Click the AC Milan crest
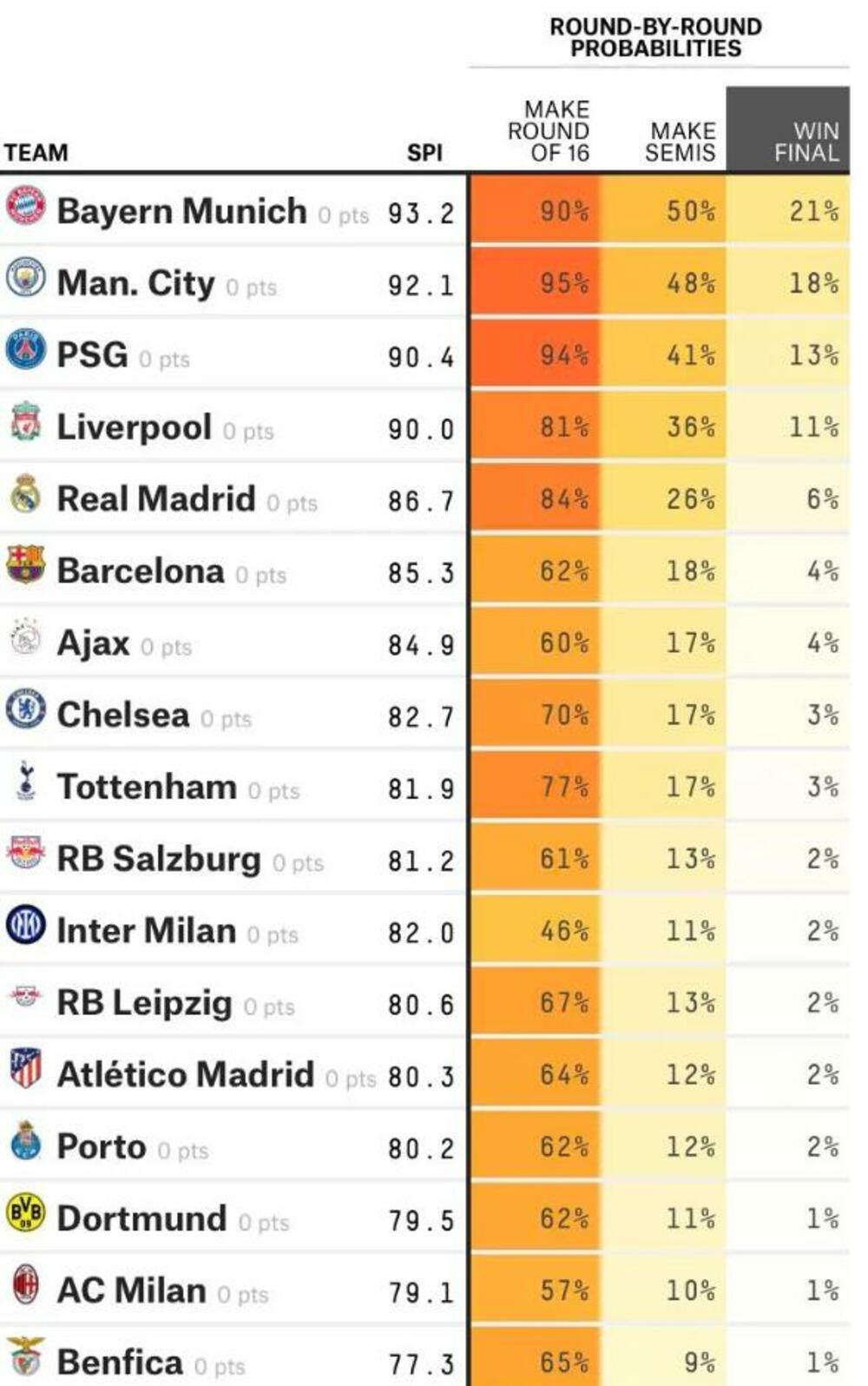 point(26,1285)
